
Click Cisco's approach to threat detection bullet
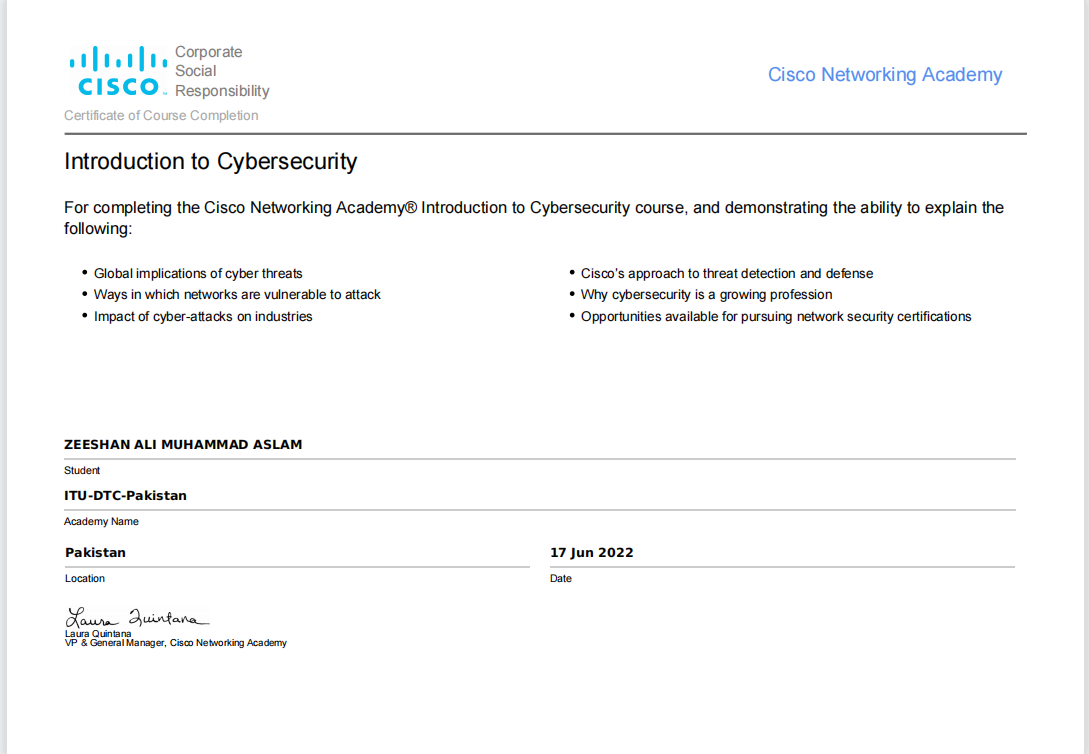click(x=726, y=274)
